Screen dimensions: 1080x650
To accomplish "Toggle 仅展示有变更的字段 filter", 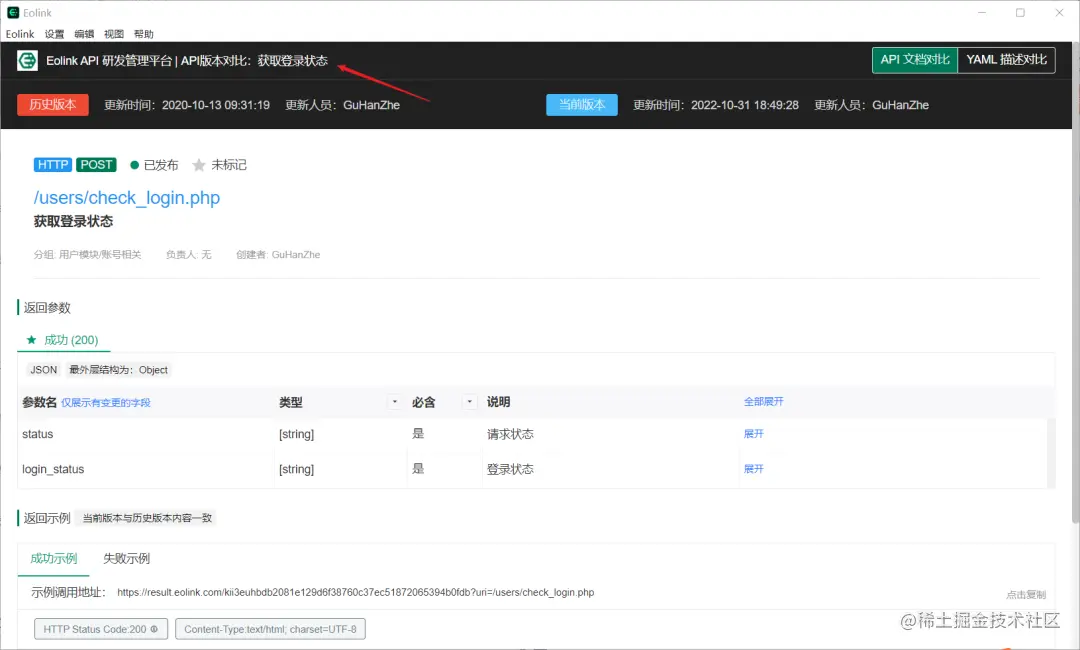I will coord(105,403).
